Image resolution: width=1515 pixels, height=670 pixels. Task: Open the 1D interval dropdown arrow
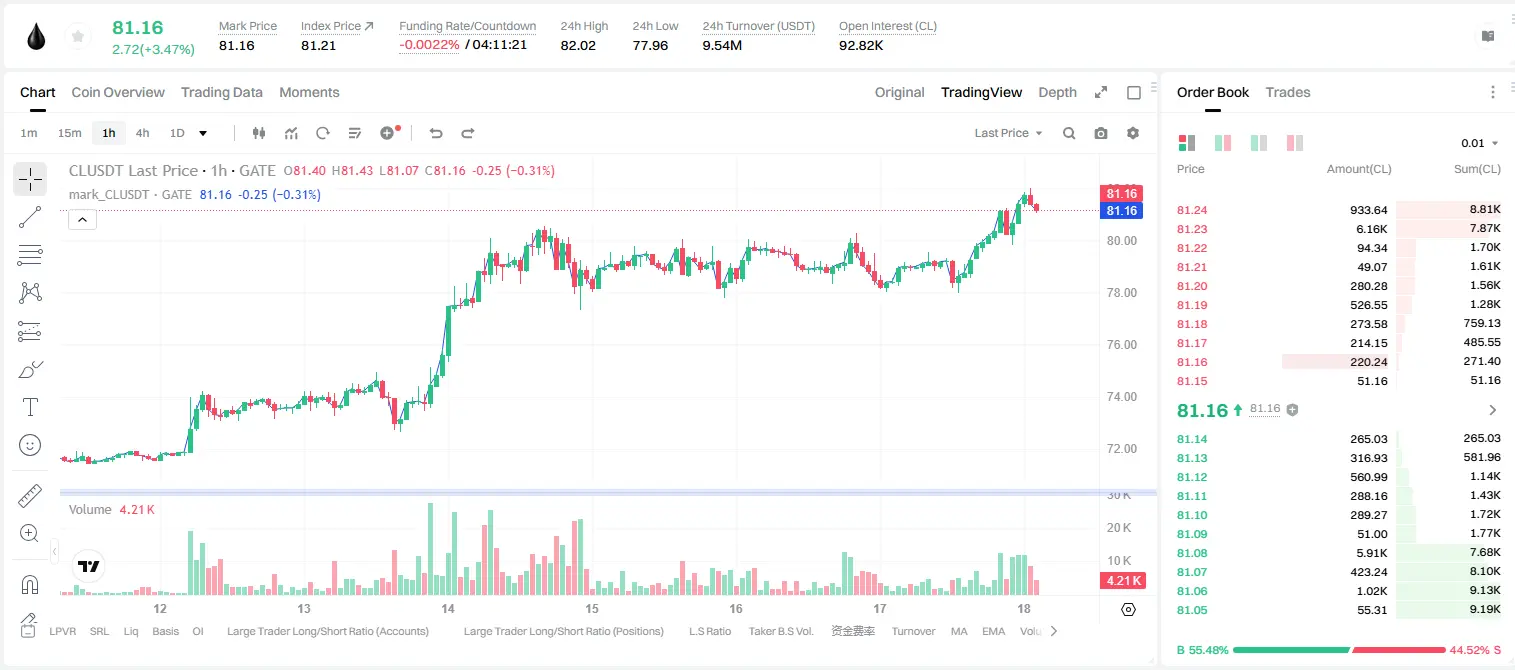pos(203,133)
